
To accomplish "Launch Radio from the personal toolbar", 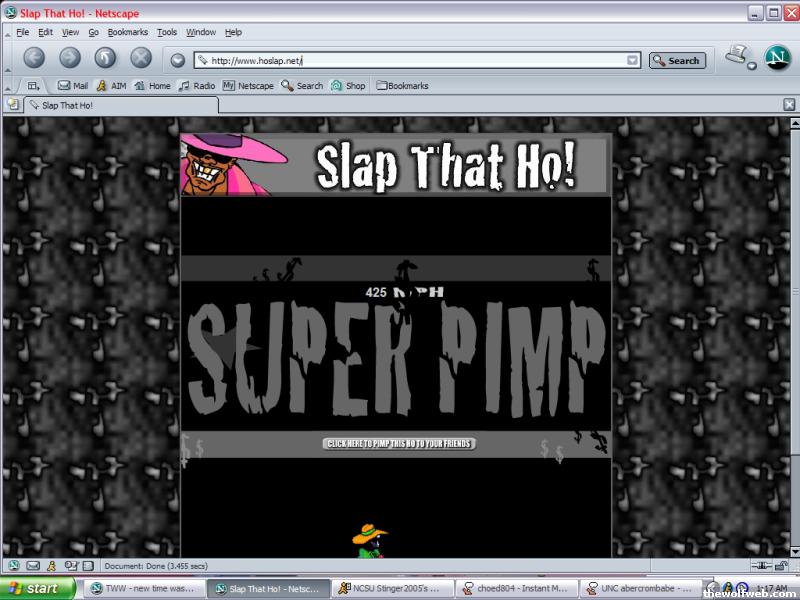I will [x=197, y=86].
